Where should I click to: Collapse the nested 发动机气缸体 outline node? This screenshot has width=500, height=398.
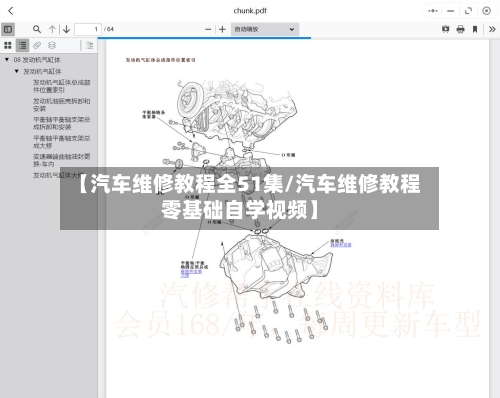click(17, 71)
